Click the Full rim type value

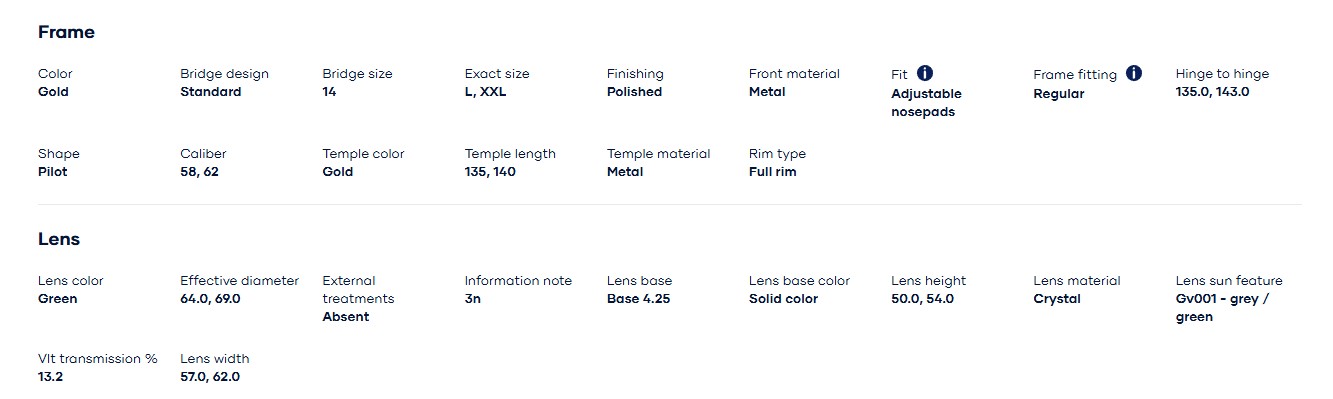click(772, 172)
